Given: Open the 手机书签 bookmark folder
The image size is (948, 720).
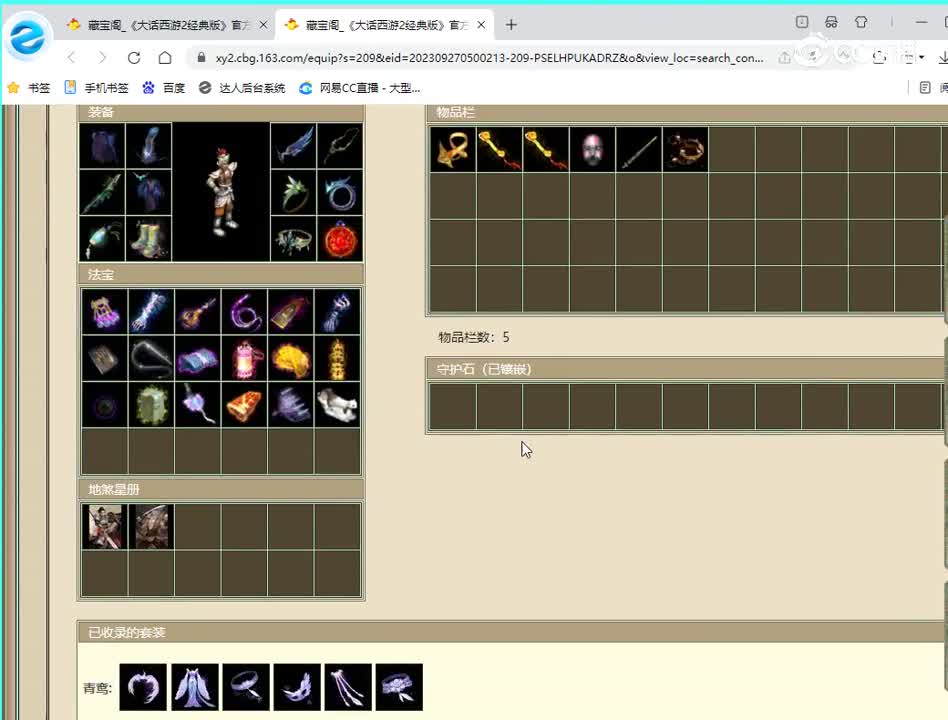Looking at the screenshot, I should point(97,88).
